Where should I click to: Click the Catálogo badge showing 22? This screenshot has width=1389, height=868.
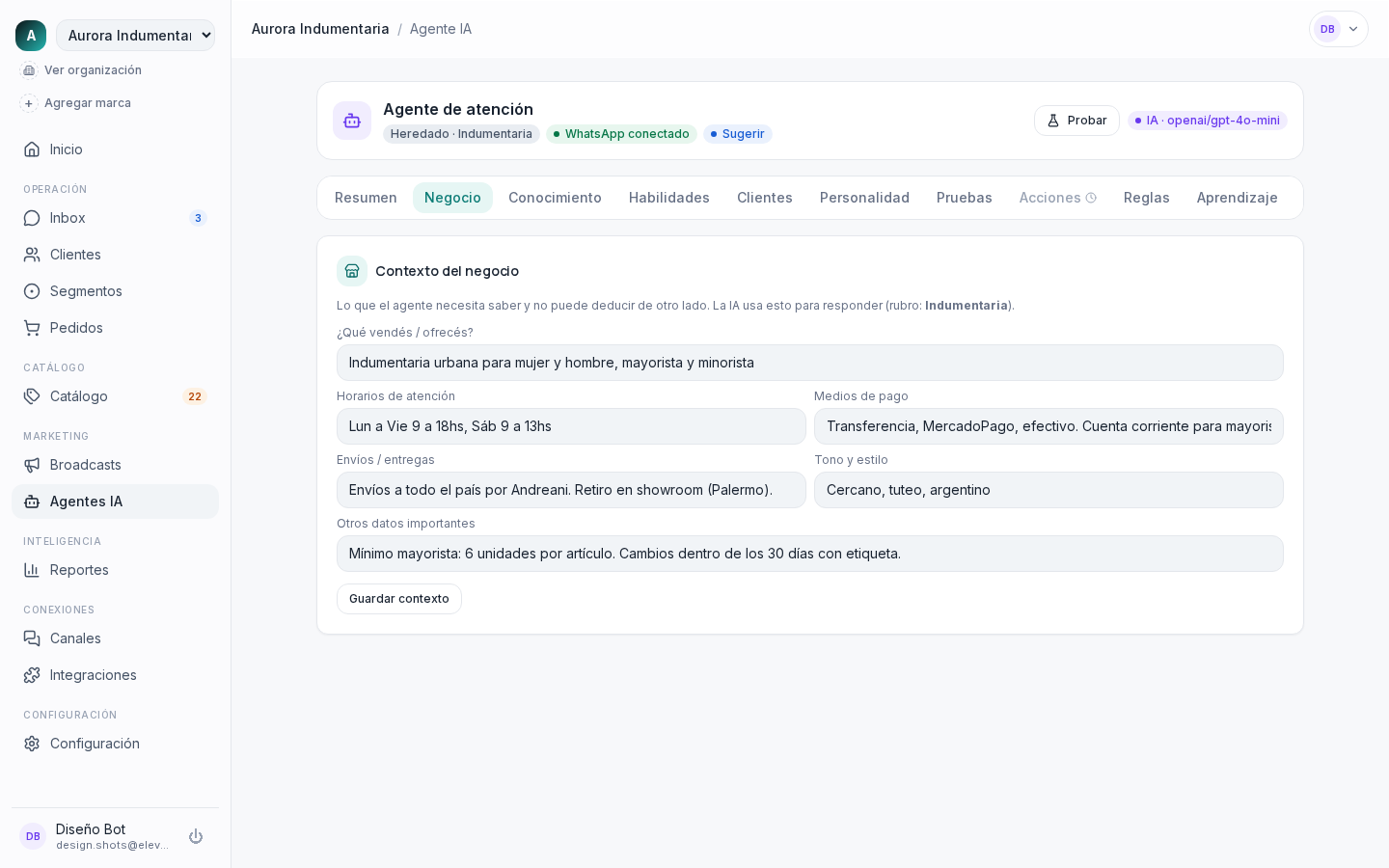[x=195, y=396]
